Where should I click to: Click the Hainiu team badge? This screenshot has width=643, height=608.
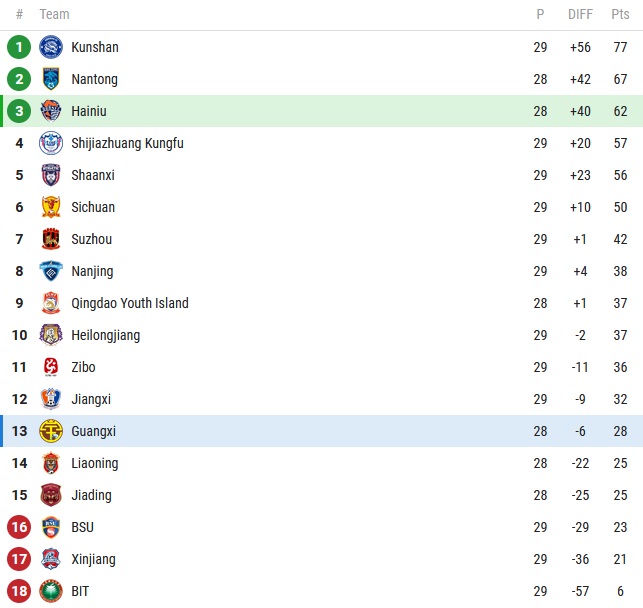tap(50, 111)
